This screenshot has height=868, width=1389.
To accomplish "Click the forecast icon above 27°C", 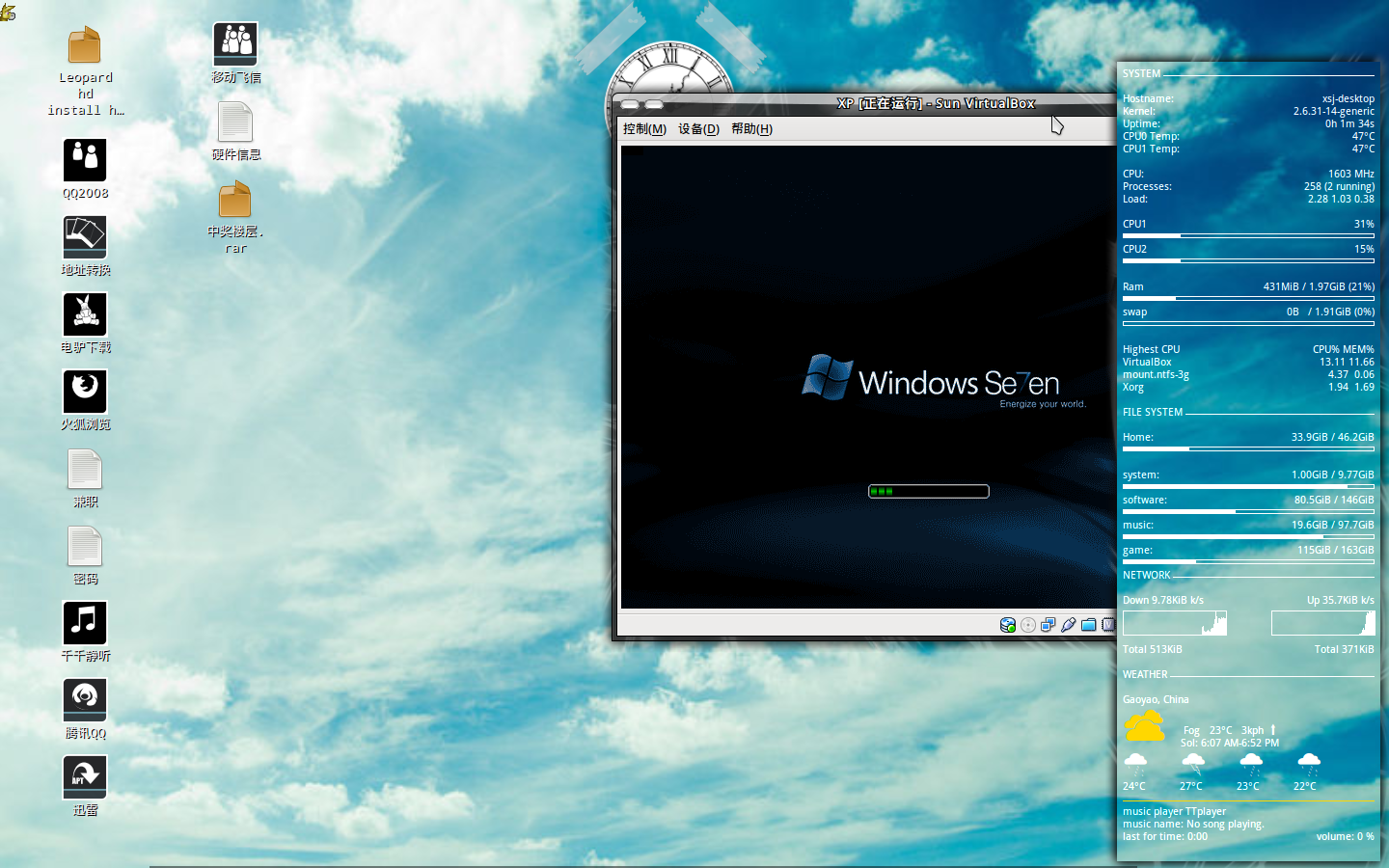I will click(x=1193, y=766).
